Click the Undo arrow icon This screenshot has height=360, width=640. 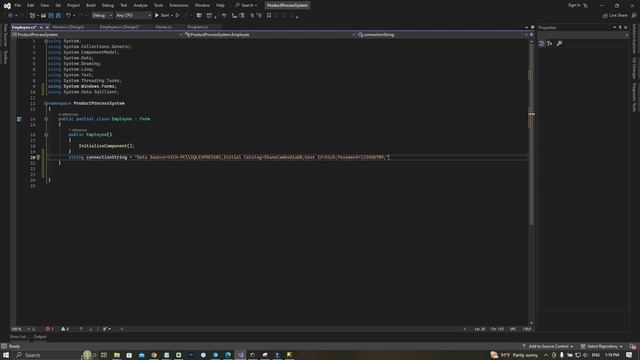68,16
